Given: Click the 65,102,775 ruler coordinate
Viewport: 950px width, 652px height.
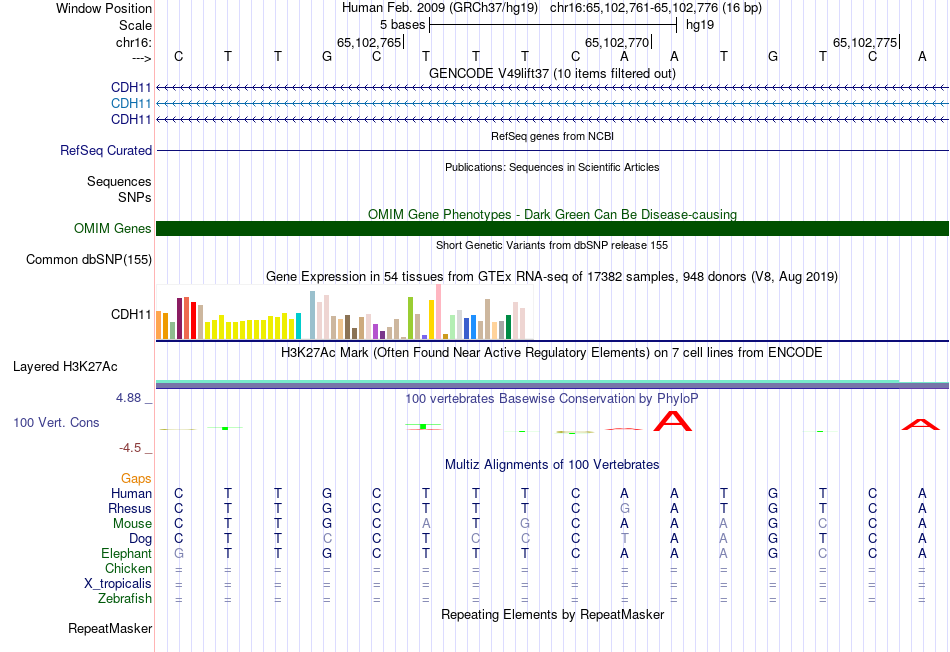Looking at the screenshot, I should coord(865,42).
